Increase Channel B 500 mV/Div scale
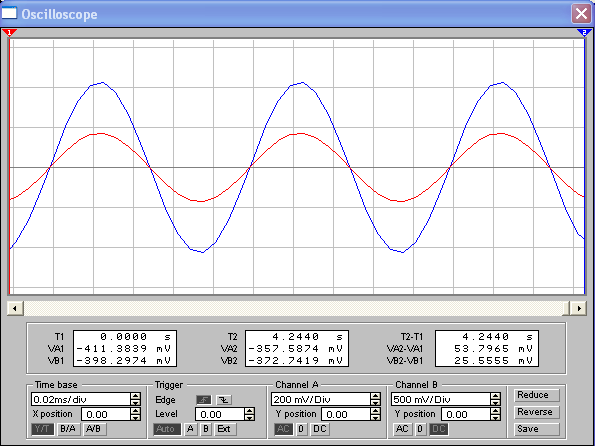595x446 pixels. [x=495, y=396]
